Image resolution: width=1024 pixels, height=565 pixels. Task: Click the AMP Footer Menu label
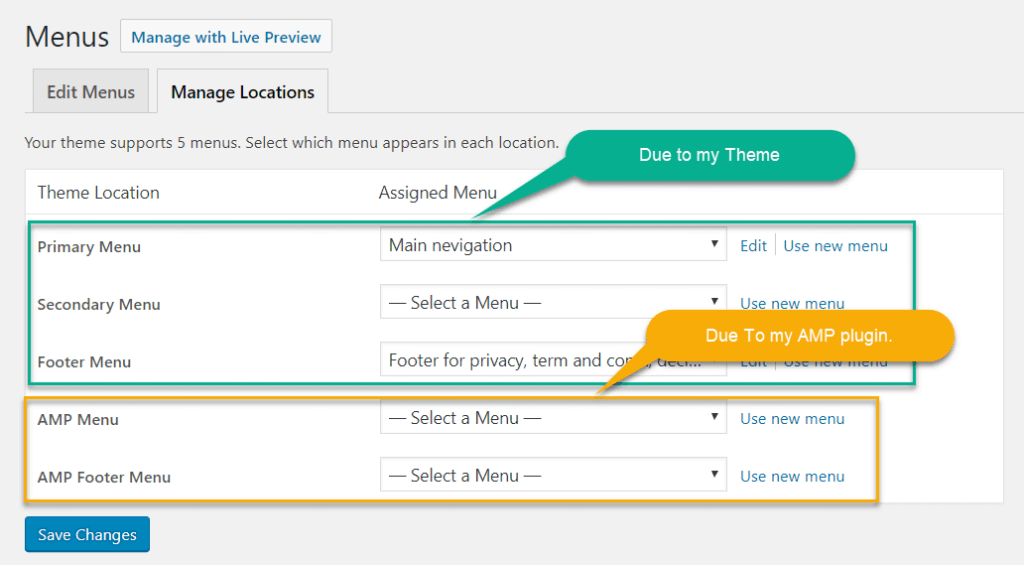point(104,477)
